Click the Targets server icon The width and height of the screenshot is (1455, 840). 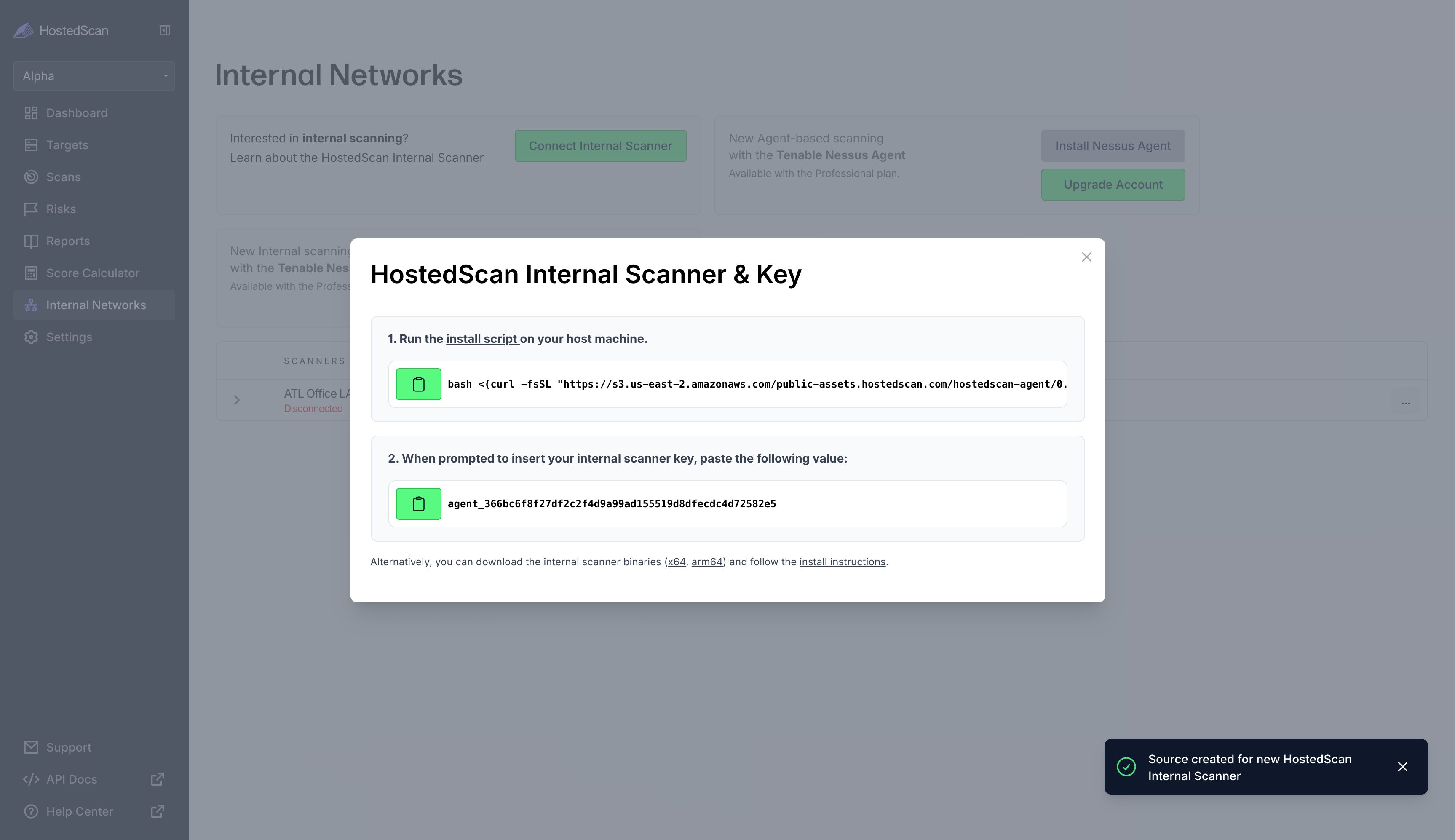pyautogui.click(x=31, y=145)
